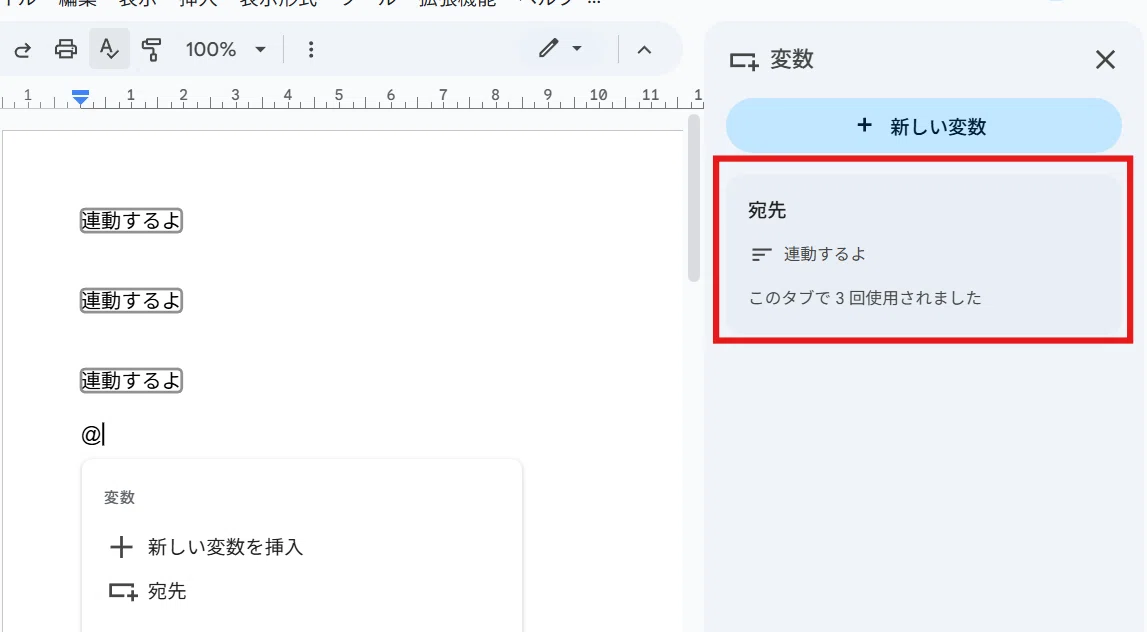1147x632 pixels.
Task: Click the redo arrow icon
Action: tap(23, 50)
